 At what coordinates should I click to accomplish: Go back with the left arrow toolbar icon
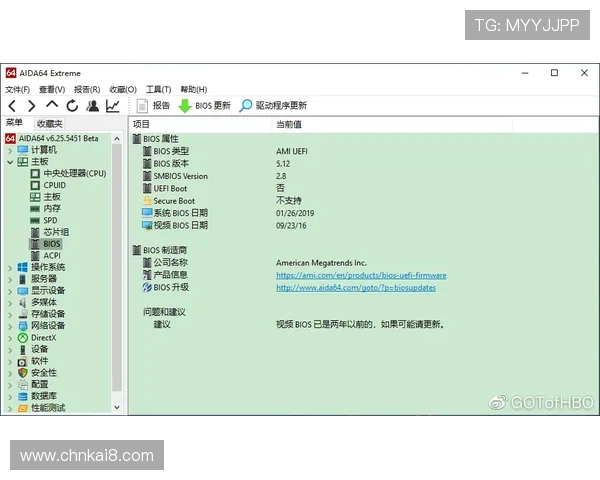coord(12,106)
